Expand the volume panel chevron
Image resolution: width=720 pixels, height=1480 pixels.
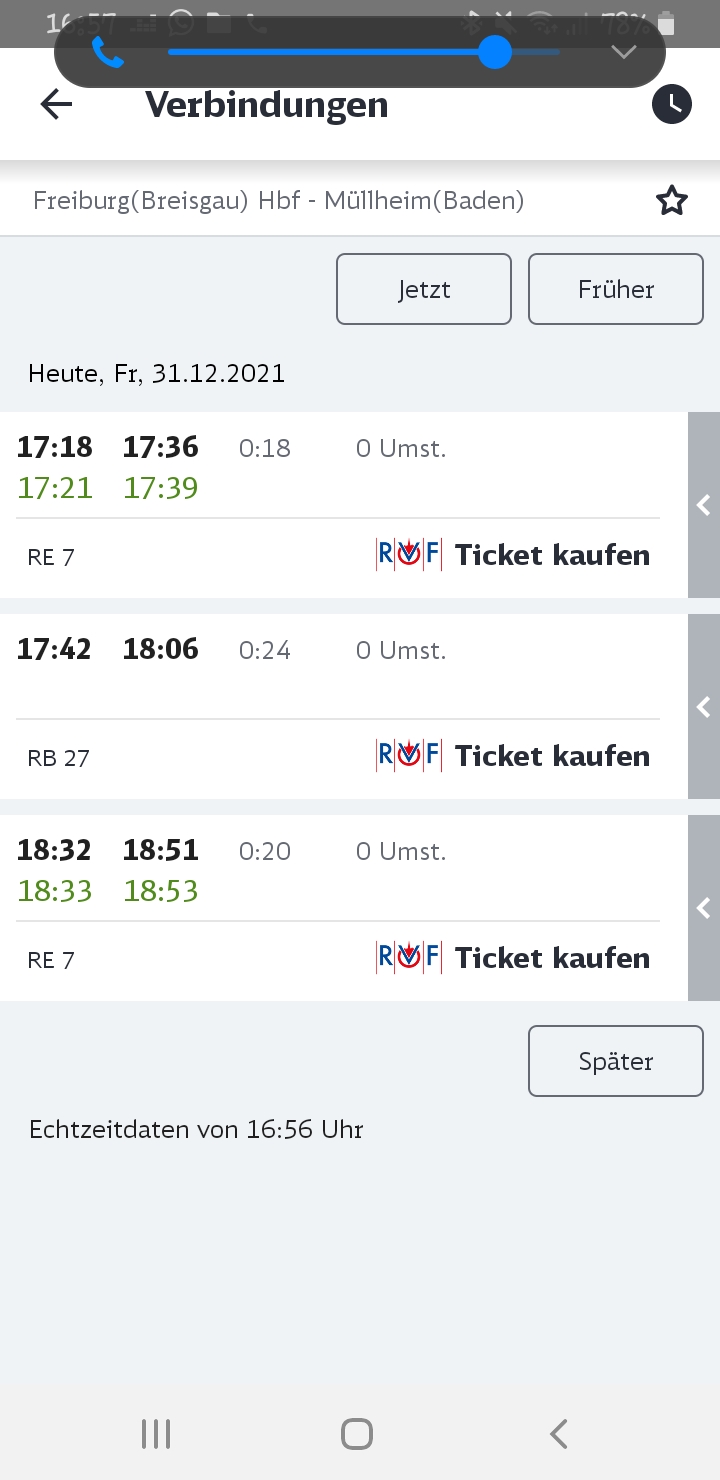tap(624, 52)
